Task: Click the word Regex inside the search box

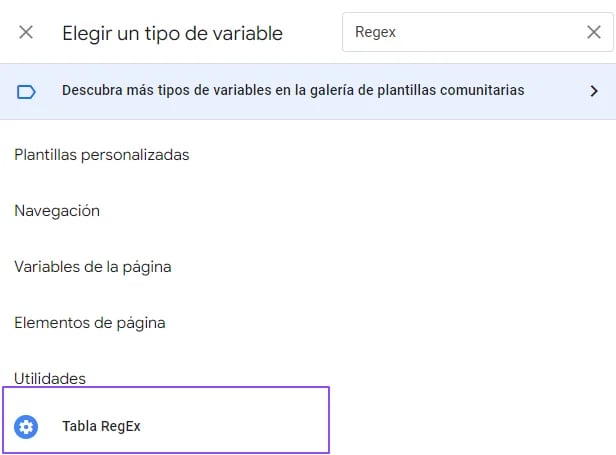Action: (x=375, y=32)
